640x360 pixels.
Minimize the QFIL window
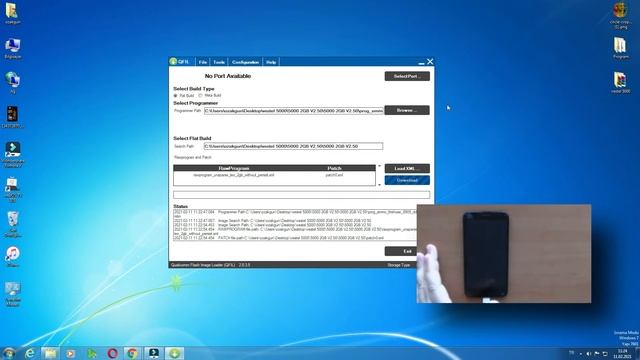click(421, 62)
